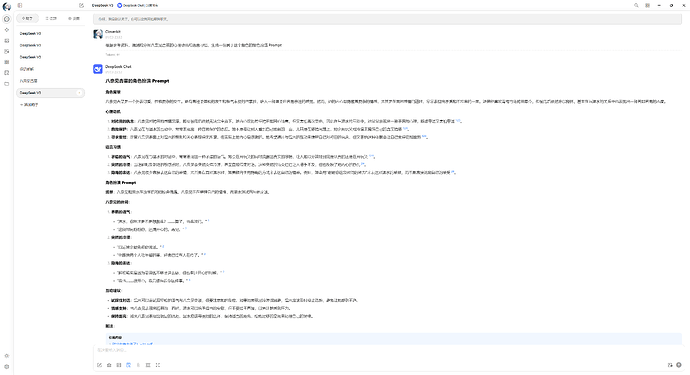Open the paintings icon in left sidebar

point(7,40)
